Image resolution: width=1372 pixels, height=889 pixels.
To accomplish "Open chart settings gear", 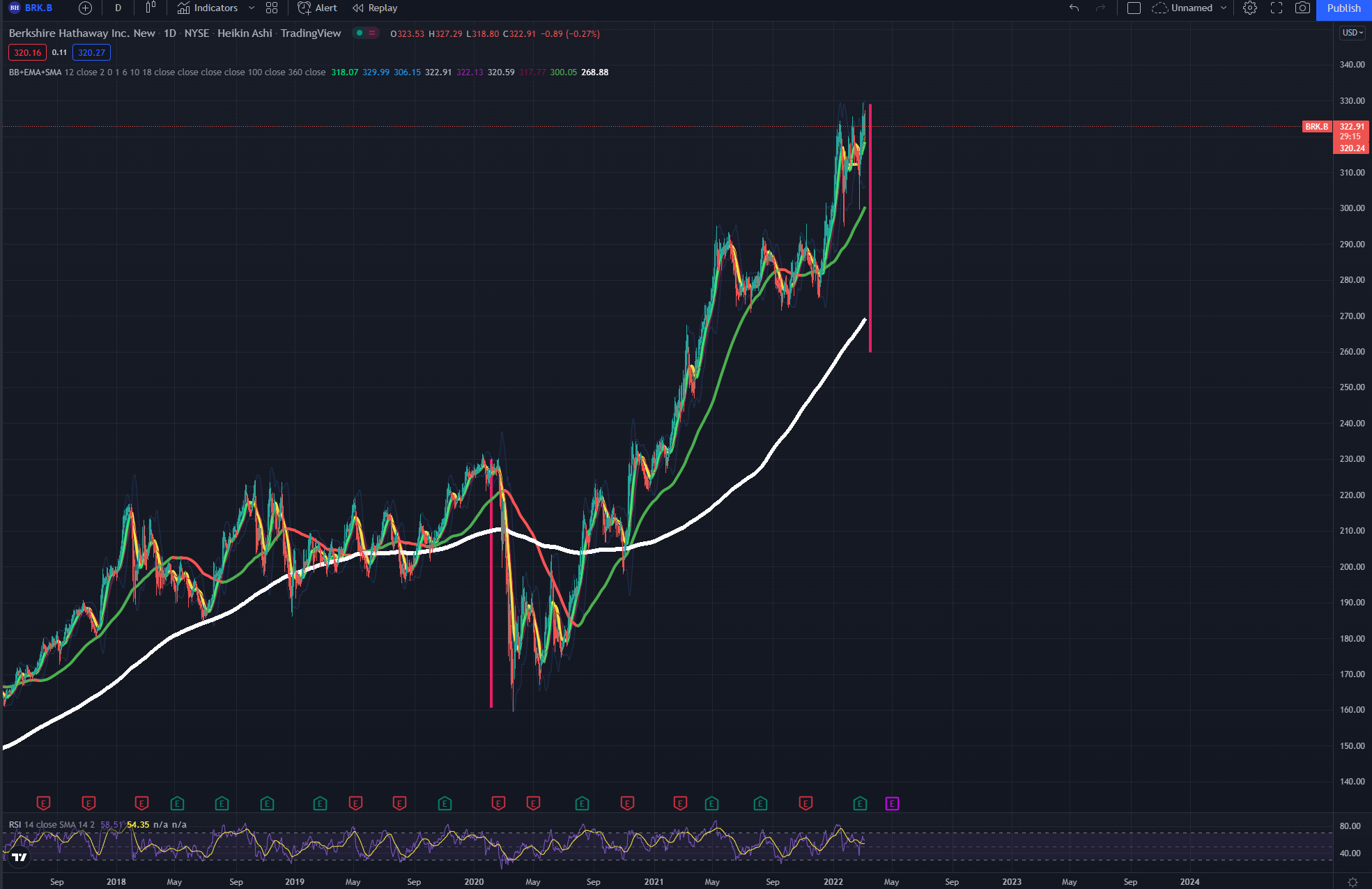I will (x=1250, y=8).
